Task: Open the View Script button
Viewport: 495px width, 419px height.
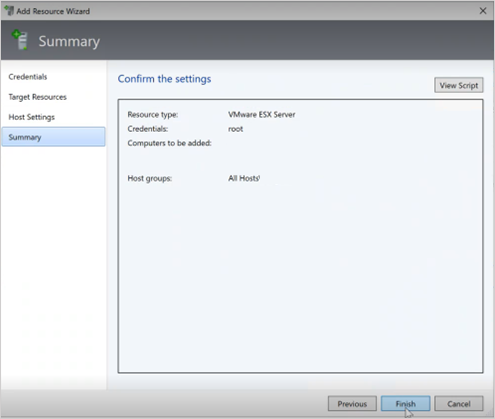Action: point(459,85)
